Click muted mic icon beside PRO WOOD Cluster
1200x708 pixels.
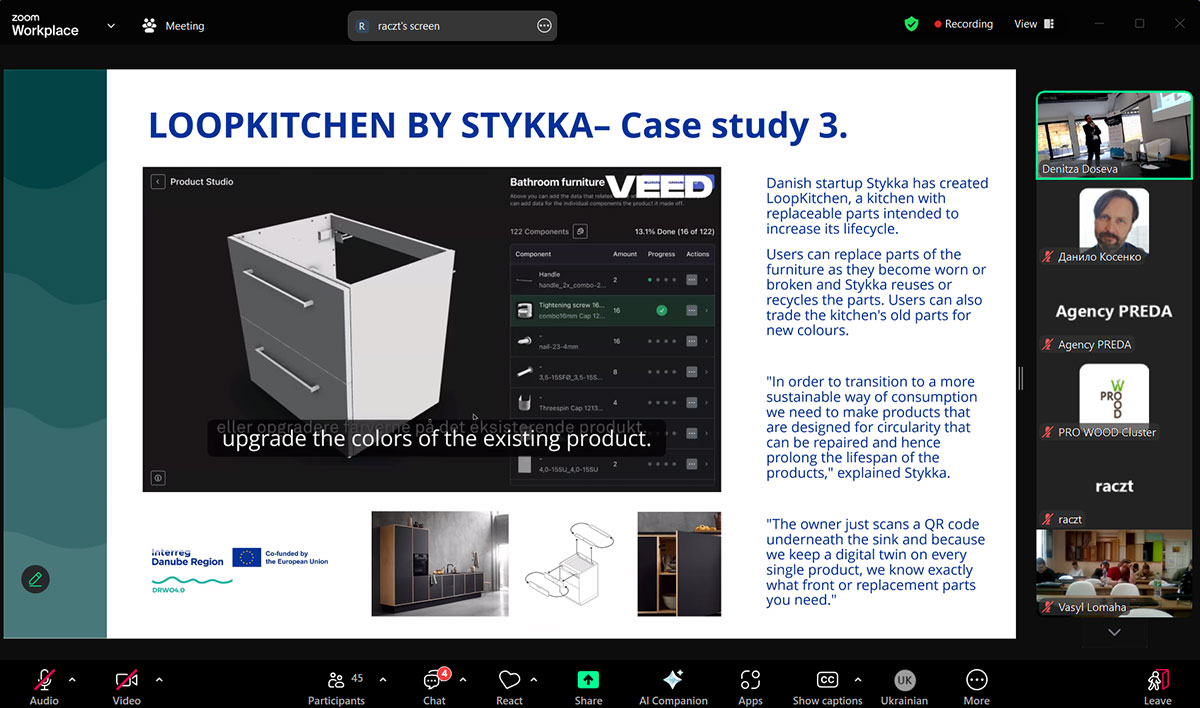[1049, 433]
